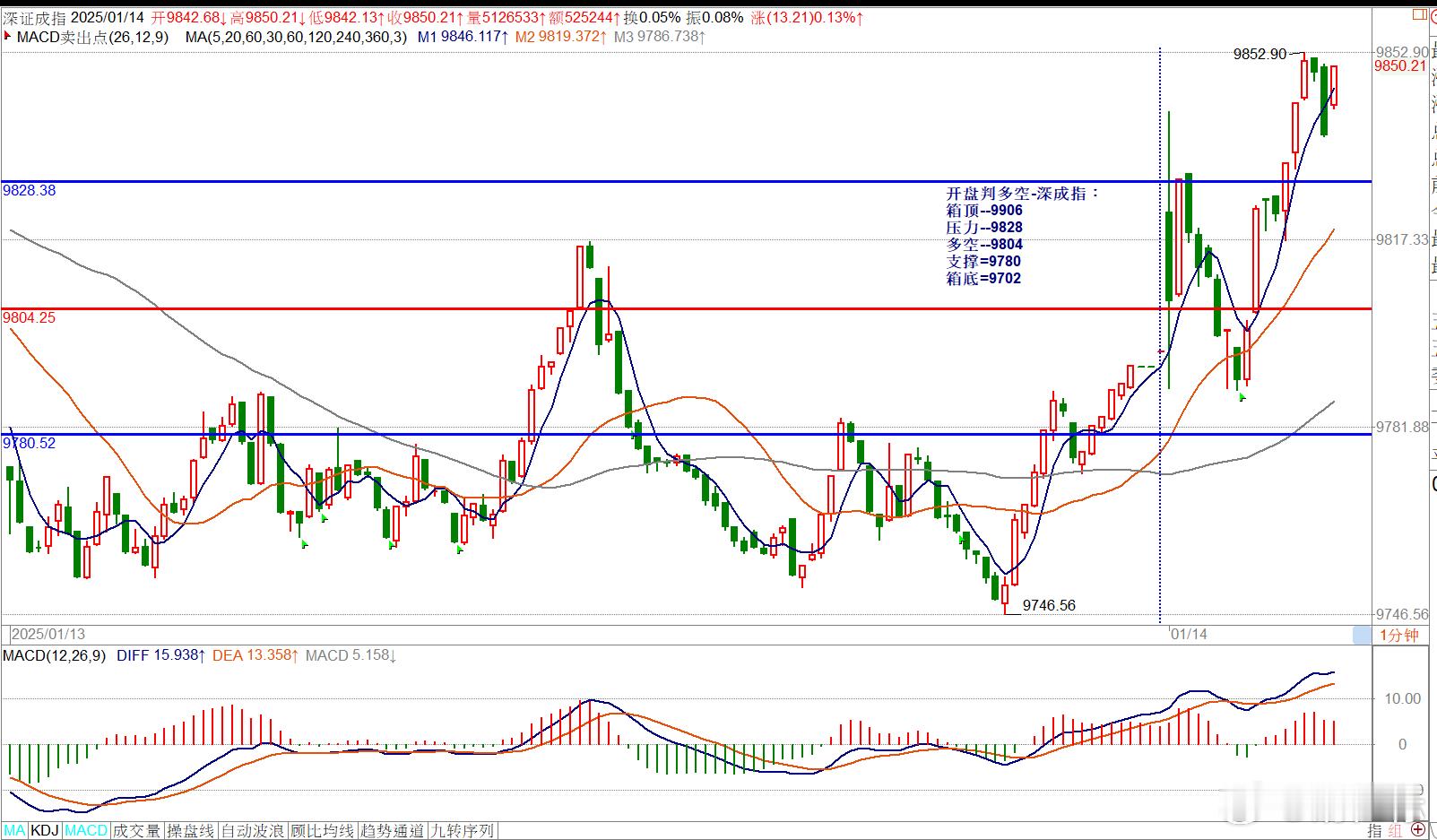Click the 组 group button
The width and height of the screenshot is (1437, 840).
1395,831
